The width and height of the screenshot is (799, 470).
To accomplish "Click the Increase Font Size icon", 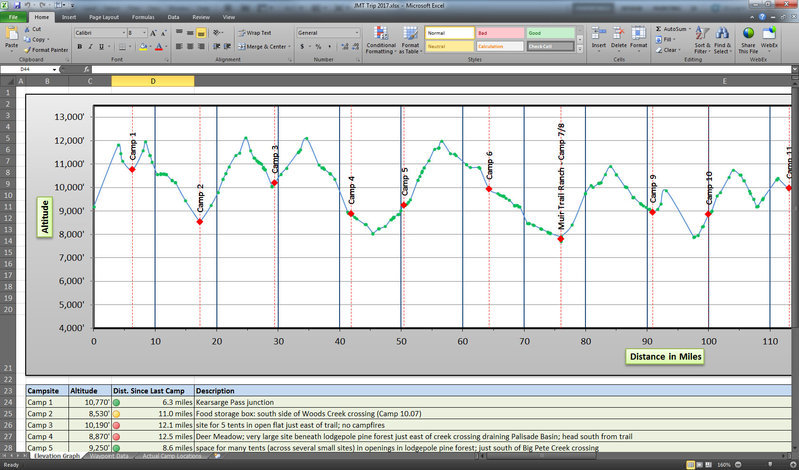I will [153, 33].
